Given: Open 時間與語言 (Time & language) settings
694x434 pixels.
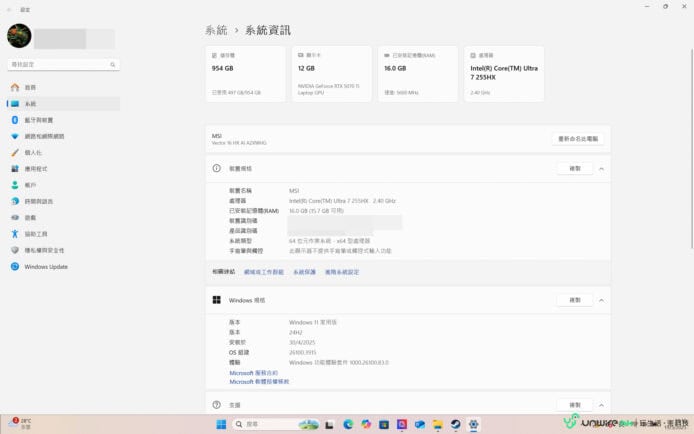Looking at the screenshot, I should coord(38,201).
